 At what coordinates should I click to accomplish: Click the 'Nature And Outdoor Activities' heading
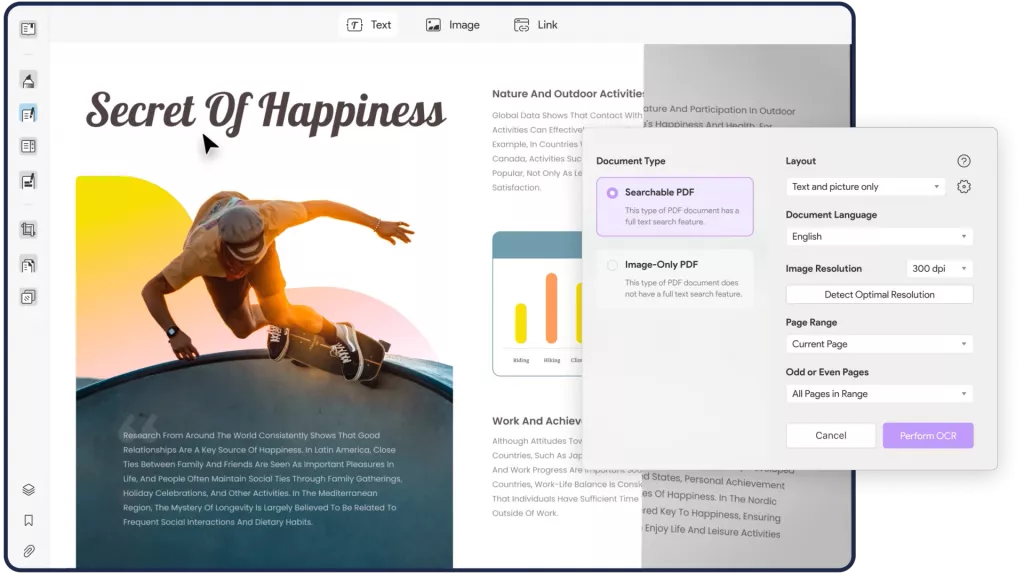pos(568,94)
